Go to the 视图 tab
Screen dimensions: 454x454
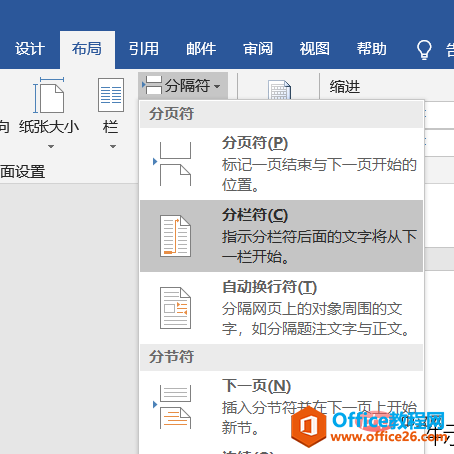314,49
